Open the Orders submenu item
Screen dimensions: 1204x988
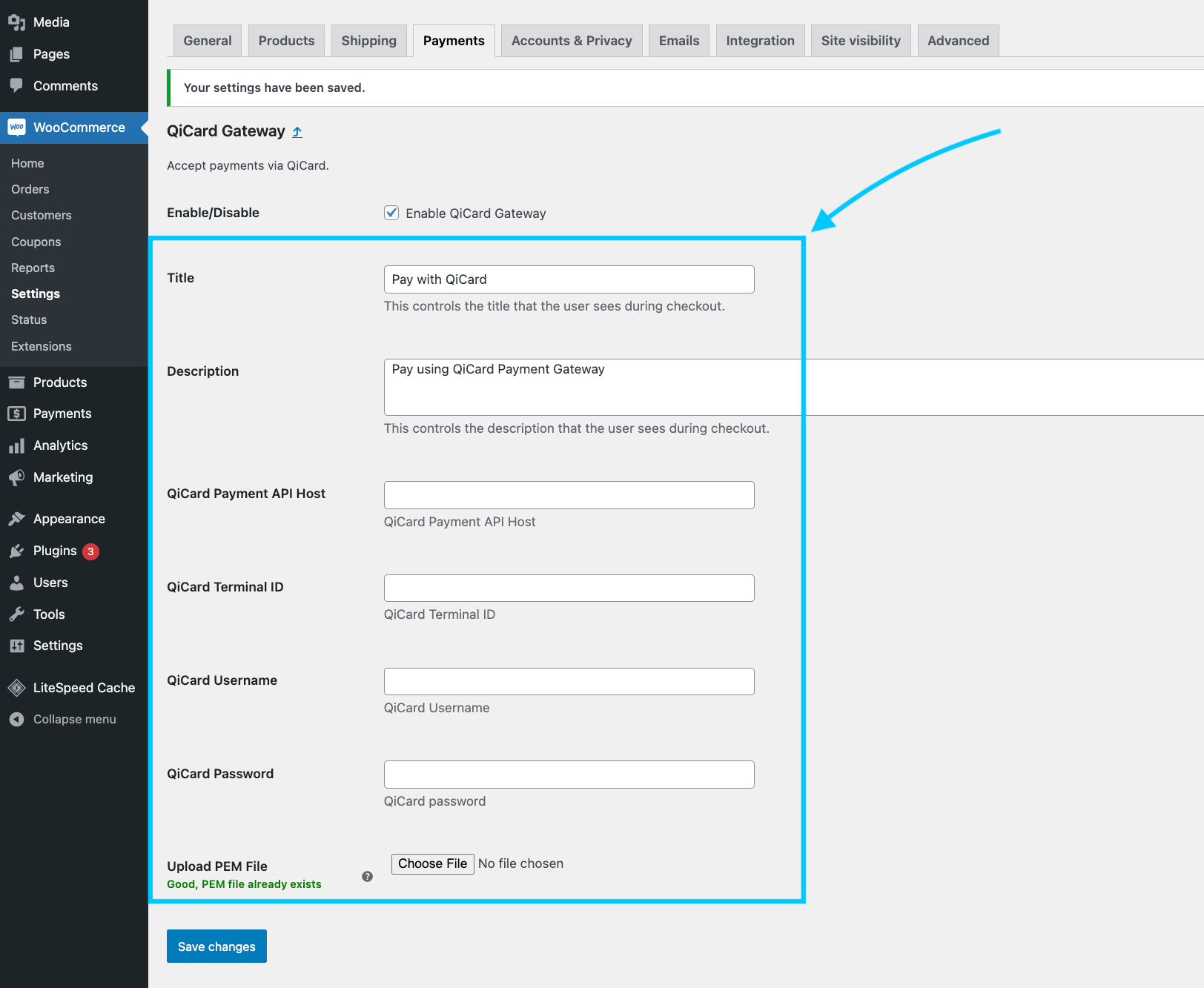coord(30,189)
